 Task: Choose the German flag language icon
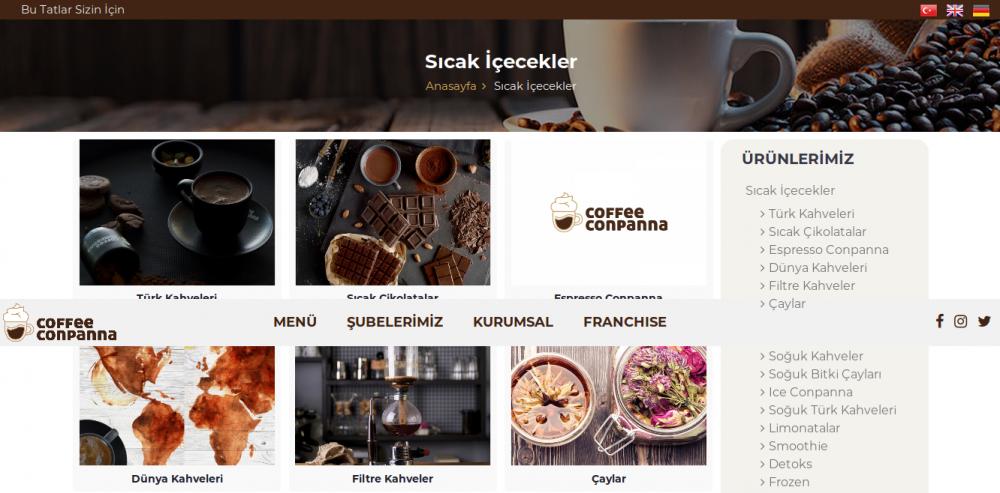pyautogui.click(x=981, y=10)
